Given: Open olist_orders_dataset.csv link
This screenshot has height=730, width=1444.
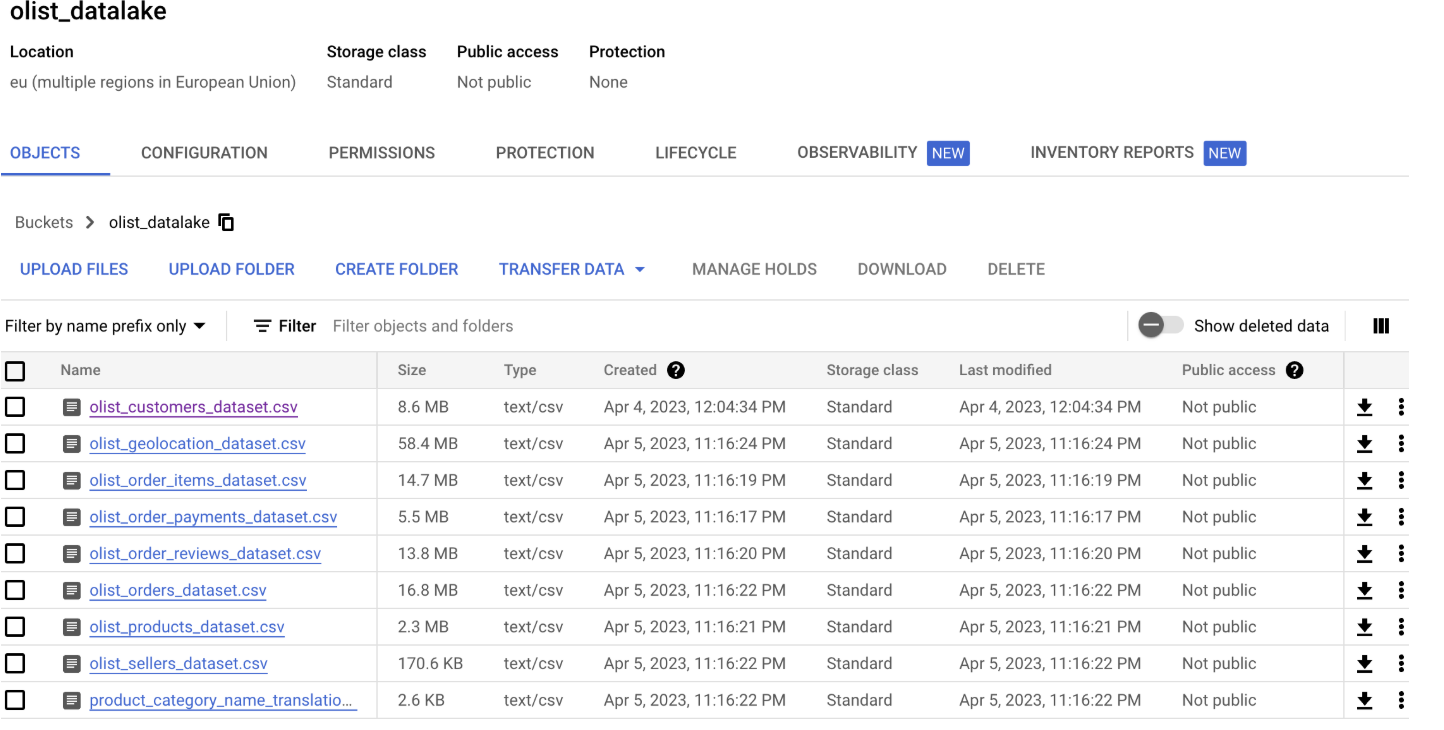Looking at the screenshot, I should pos(178,590).
